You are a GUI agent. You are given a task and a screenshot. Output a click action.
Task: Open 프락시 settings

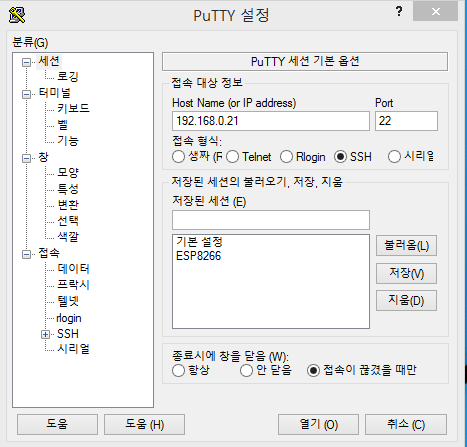pyautogui.click(x=73, y=285)
